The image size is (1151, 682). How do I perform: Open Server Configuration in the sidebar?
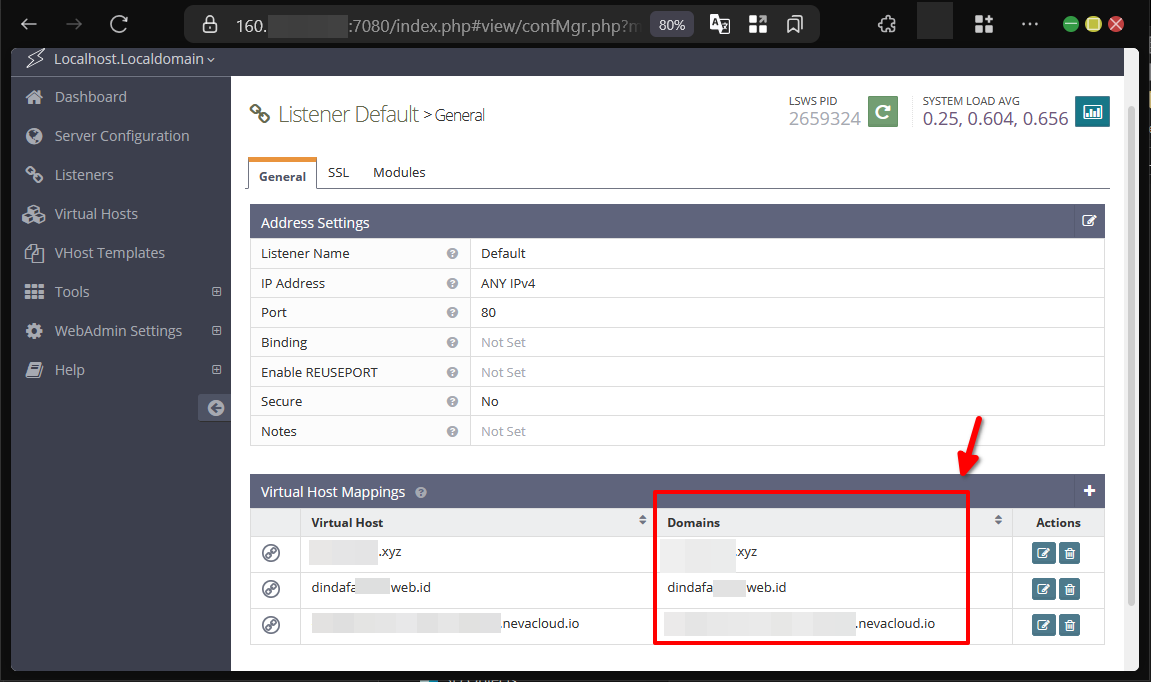[x=121, y=136]
